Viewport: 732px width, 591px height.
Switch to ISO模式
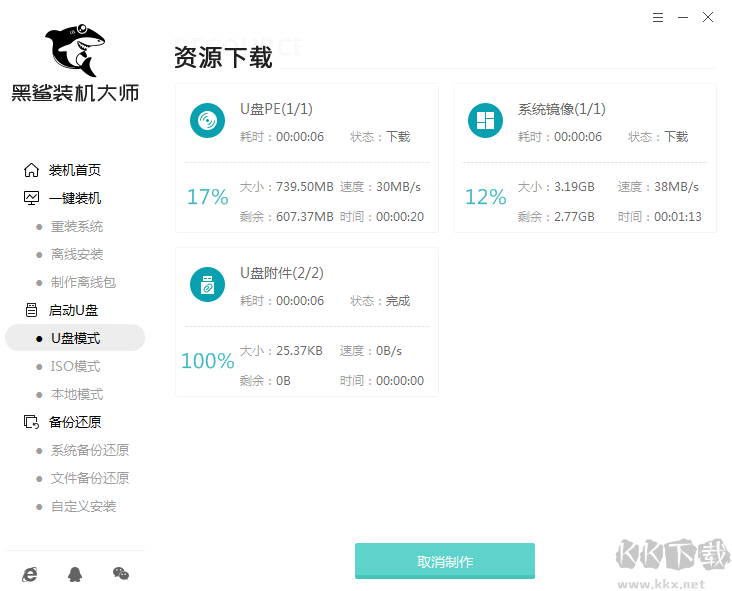coord(76,366)
